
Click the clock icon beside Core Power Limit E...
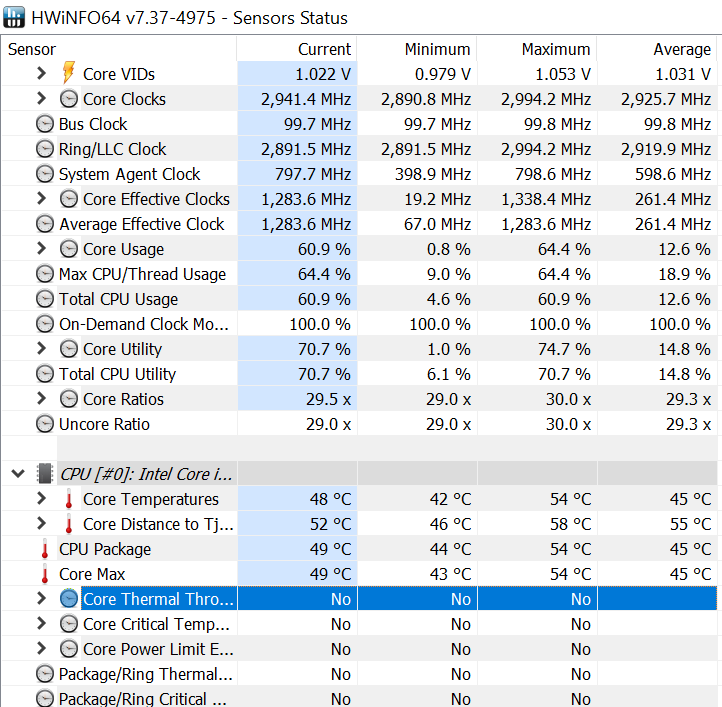click(x=69, y=649)
